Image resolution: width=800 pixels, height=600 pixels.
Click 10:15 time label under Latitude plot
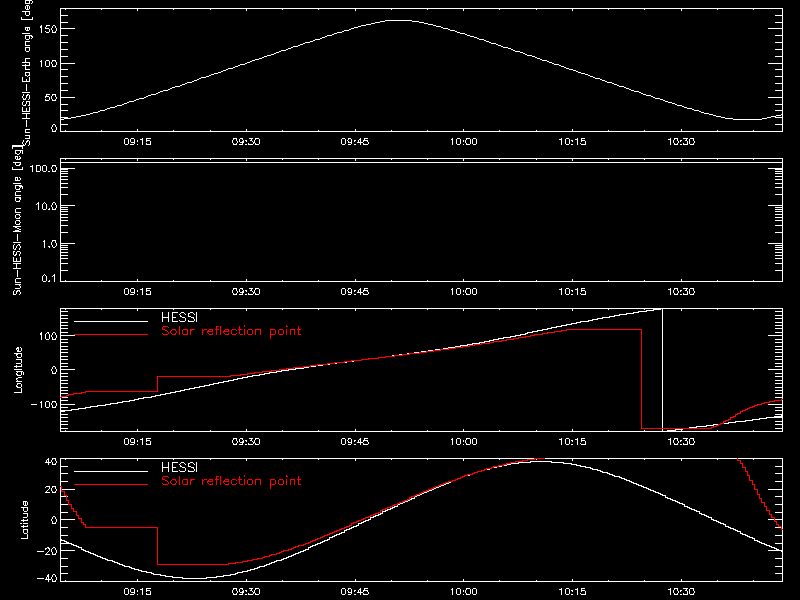pos(572,592)
